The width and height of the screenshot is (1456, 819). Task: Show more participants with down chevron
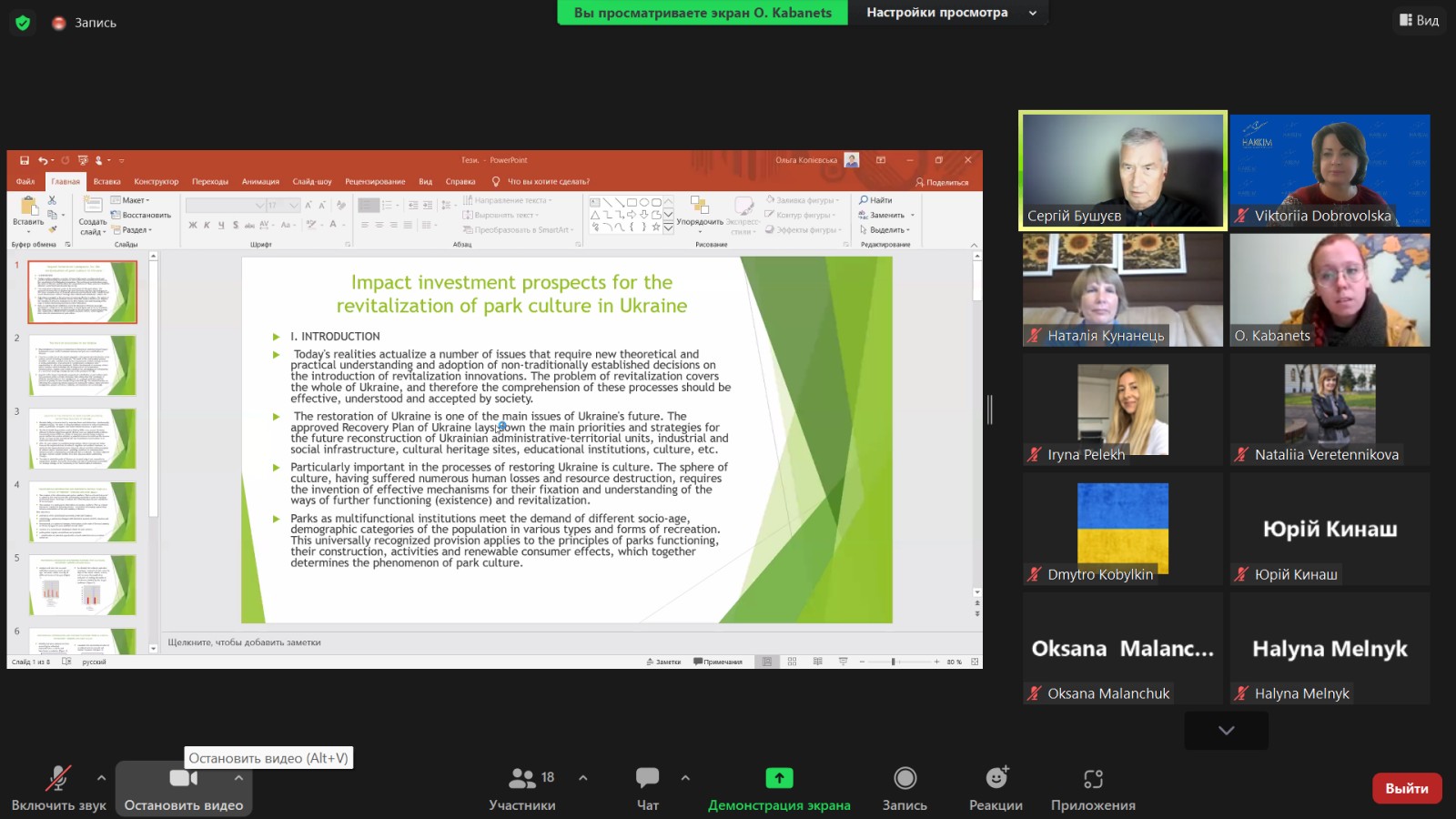tap(1226, 731)
